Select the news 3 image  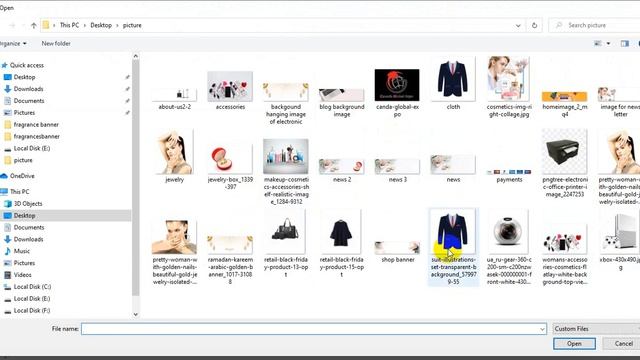(397, 171)
